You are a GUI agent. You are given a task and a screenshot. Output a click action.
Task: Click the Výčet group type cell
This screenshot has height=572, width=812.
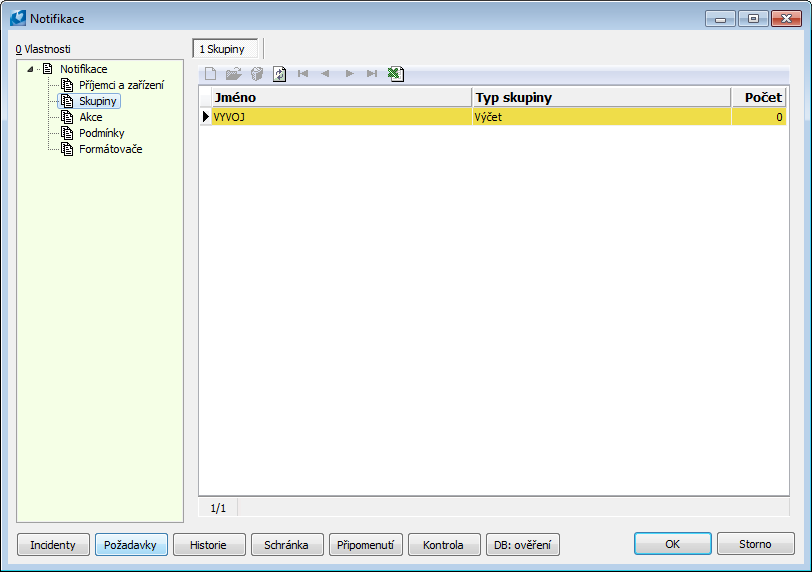tap(602, 117)
